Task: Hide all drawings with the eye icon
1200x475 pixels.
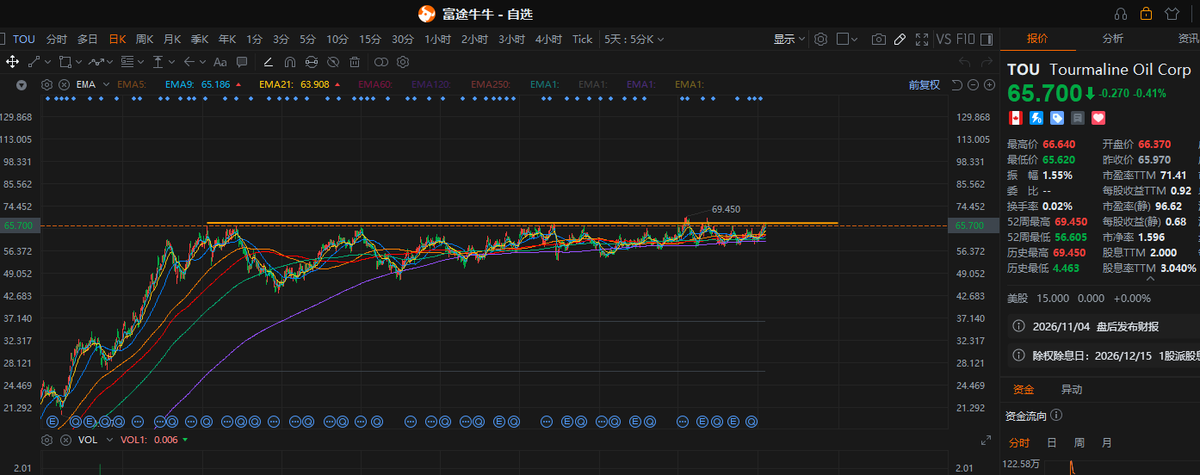Action: point(332,60)
